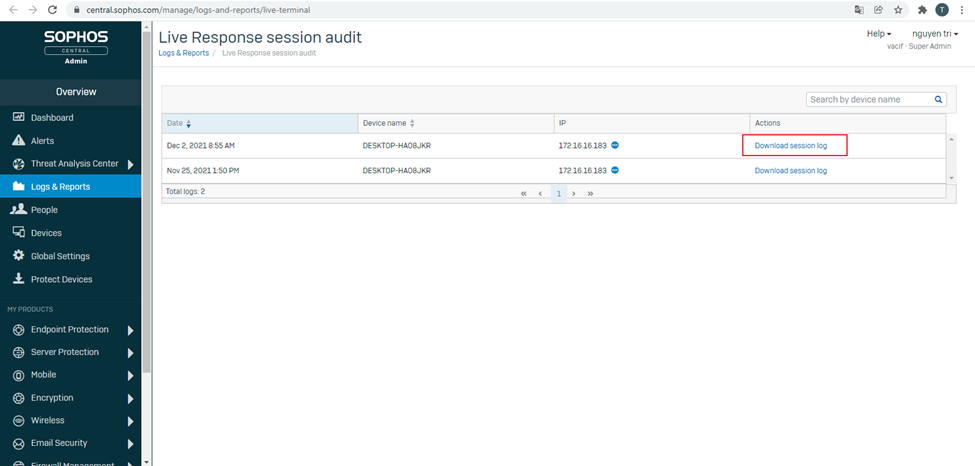Click Search by device name field
975x466 pixels.
pos(876,100)
